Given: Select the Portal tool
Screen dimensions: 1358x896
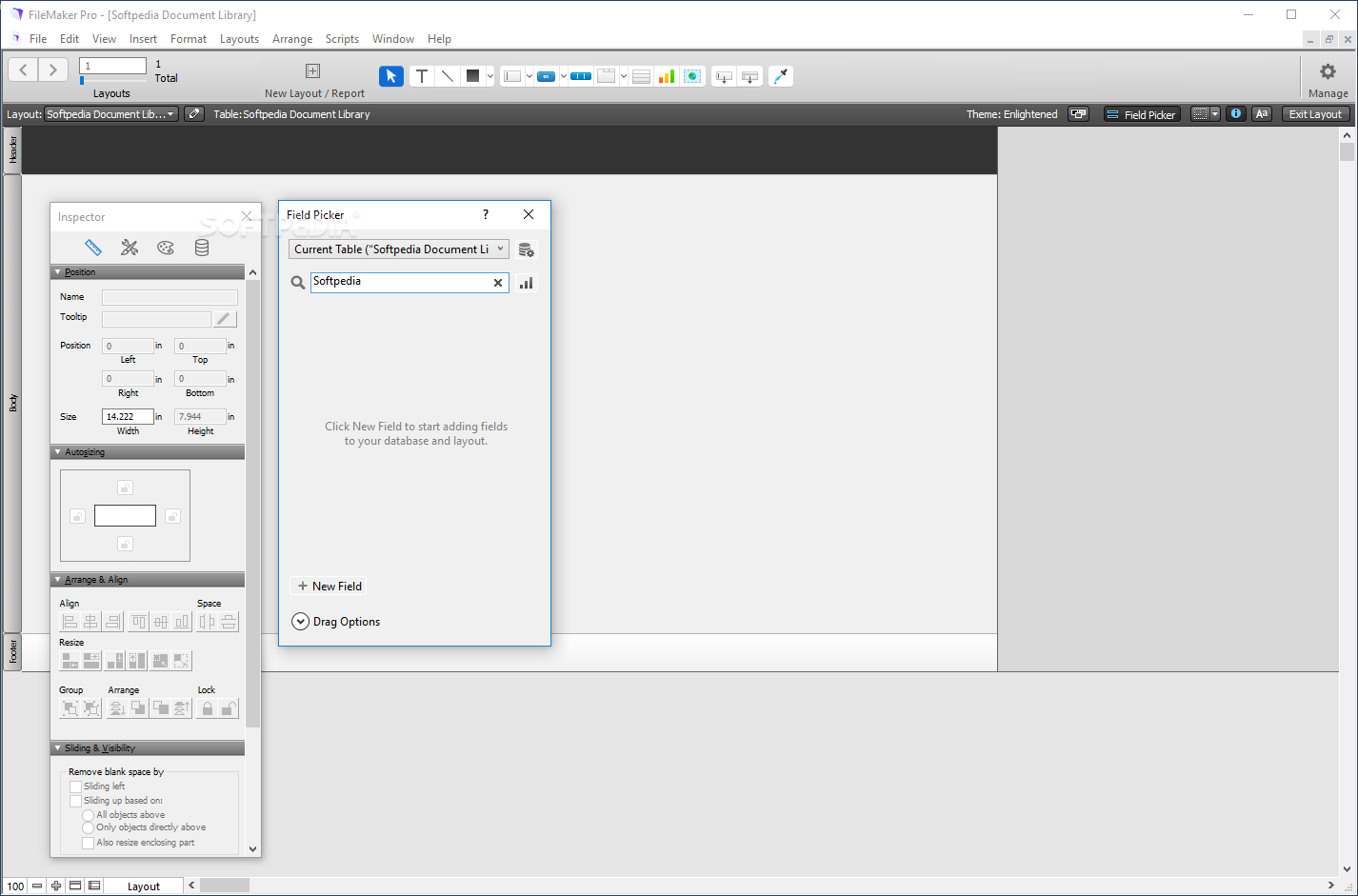Looking at the screenshot, I should pyautogui.click(x=641, y=76).
